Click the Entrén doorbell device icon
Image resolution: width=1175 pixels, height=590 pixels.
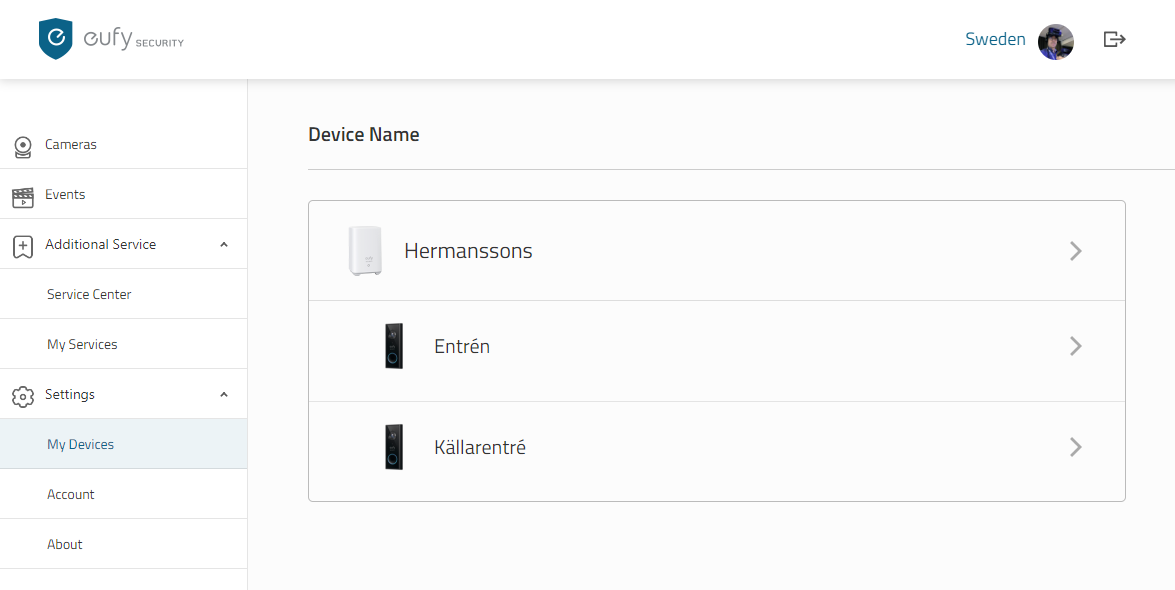pos(394,346)
